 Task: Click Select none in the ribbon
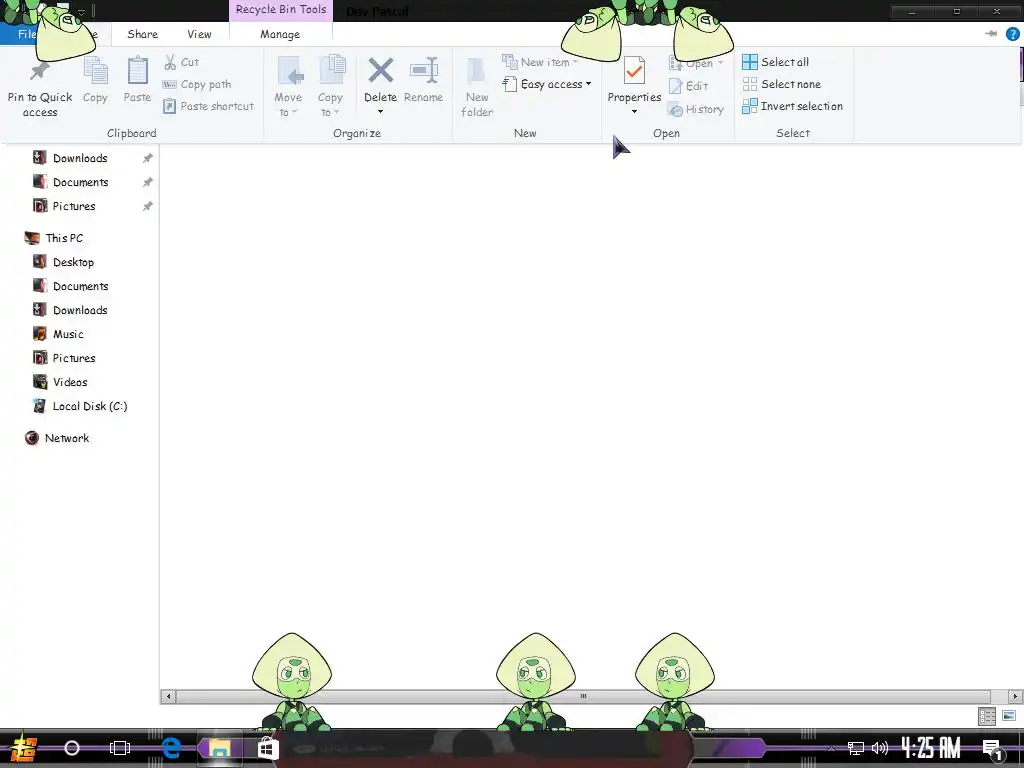[x=782, y=84]
